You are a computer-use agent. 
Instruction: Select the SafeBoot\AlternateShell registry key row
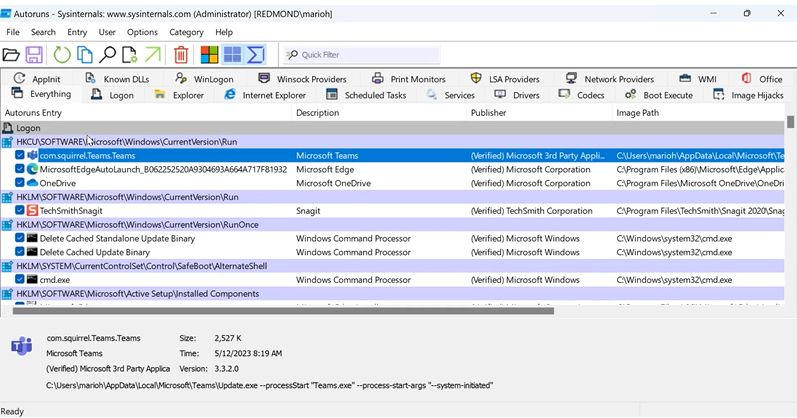click(x=392, y=265)
